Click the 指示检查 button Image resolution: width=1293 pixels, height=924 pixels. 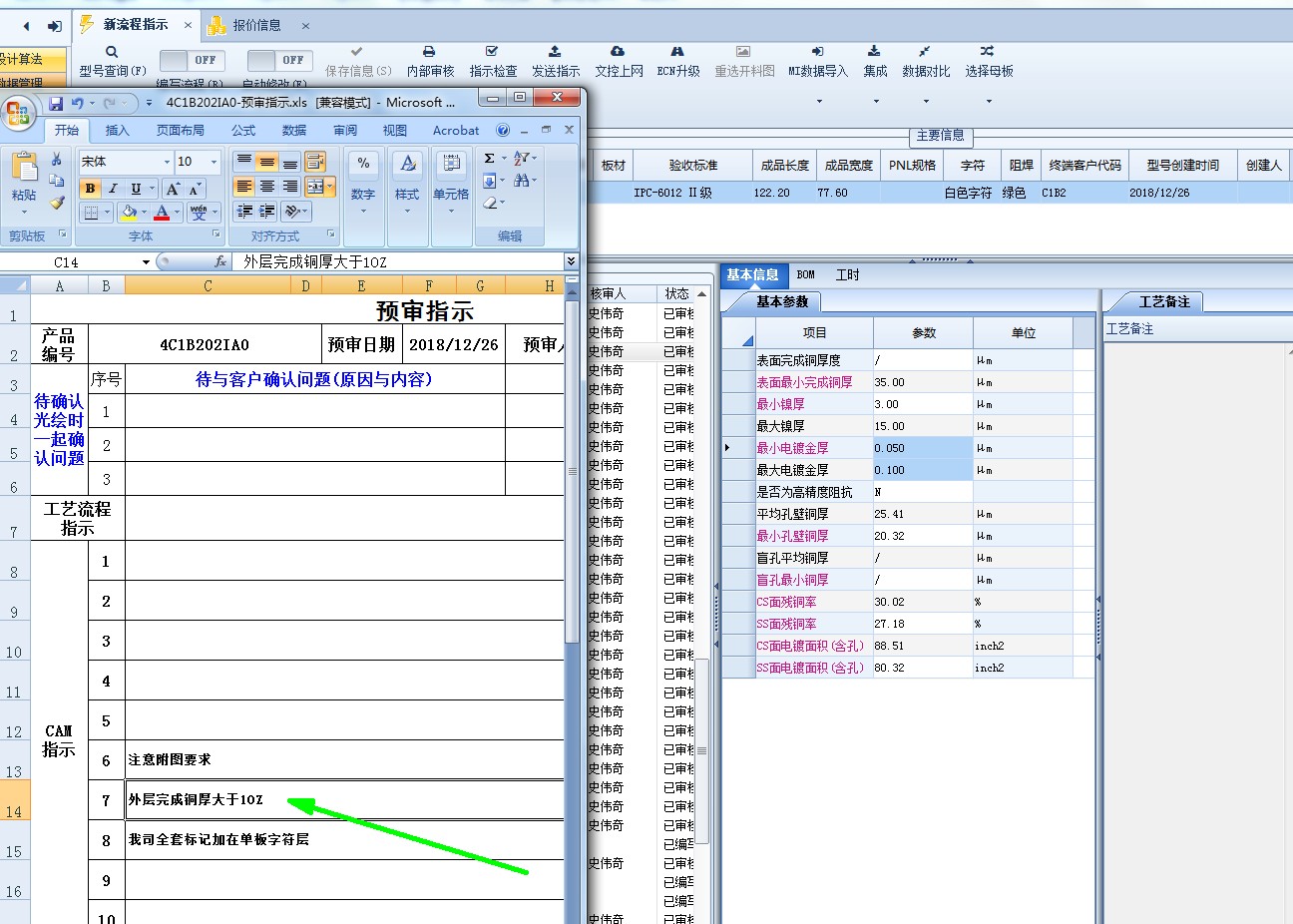[x=493, y=62]
